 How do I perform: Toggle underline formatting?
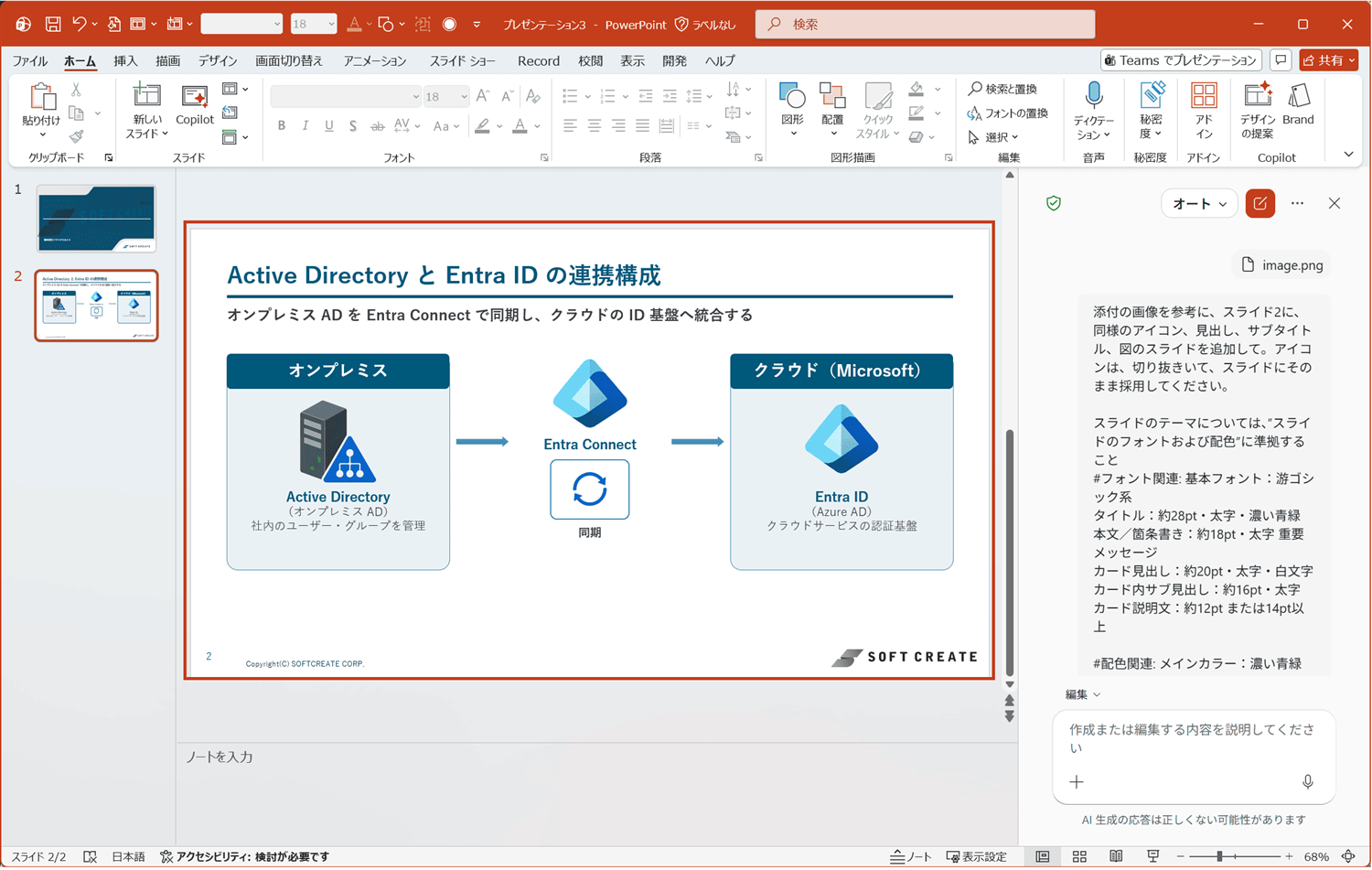[329, 126]
